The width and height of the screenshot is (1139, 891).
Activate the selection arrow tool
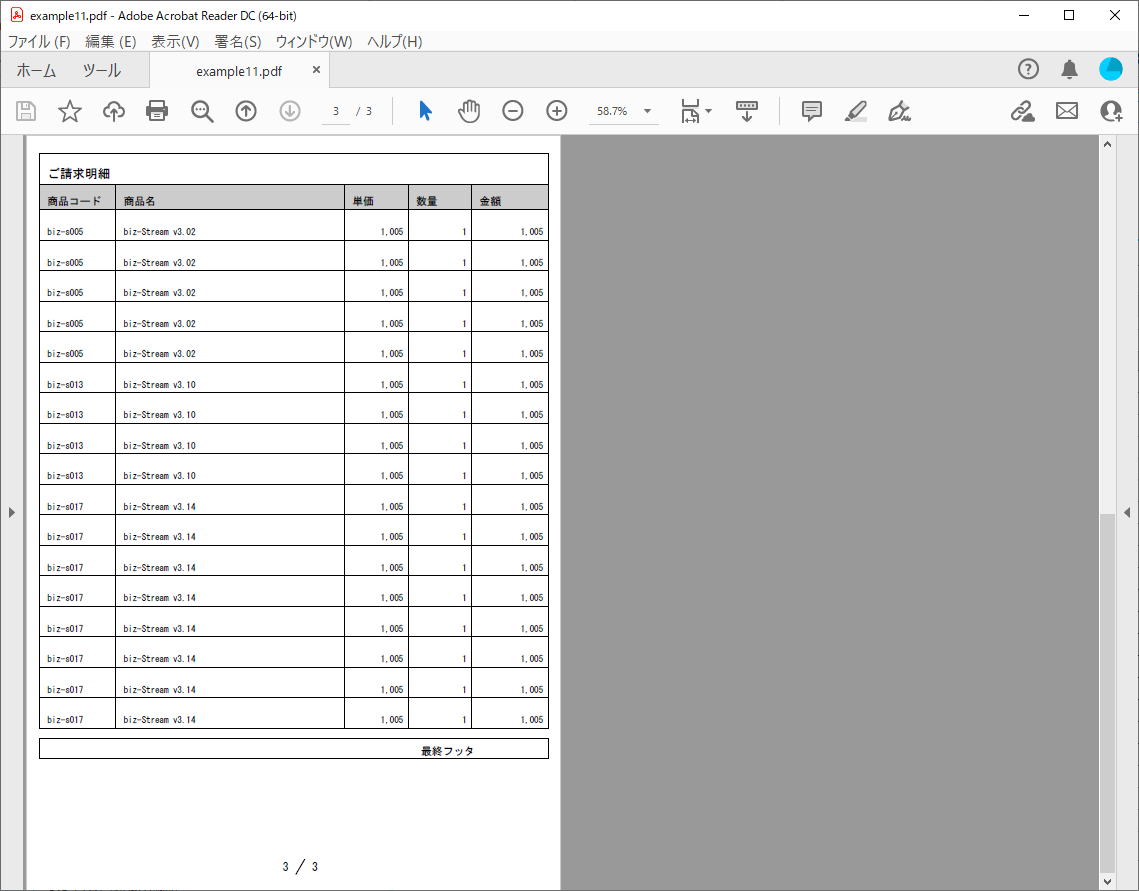click(426, 111)
